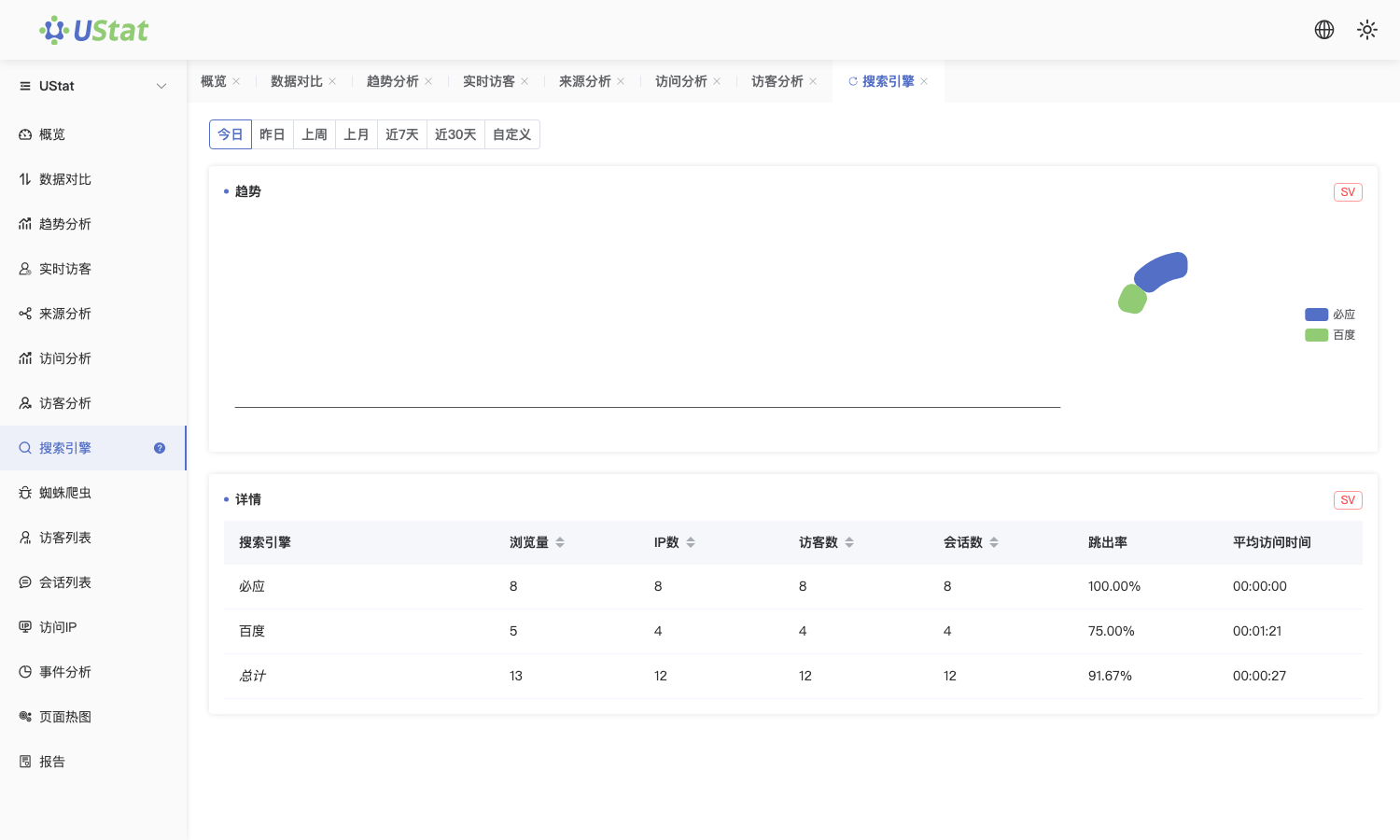The width and height of the screenshot is (1400, 840).
Task: Click the 访问分析 chart icon in the sidebar
Action: point(25,358)
